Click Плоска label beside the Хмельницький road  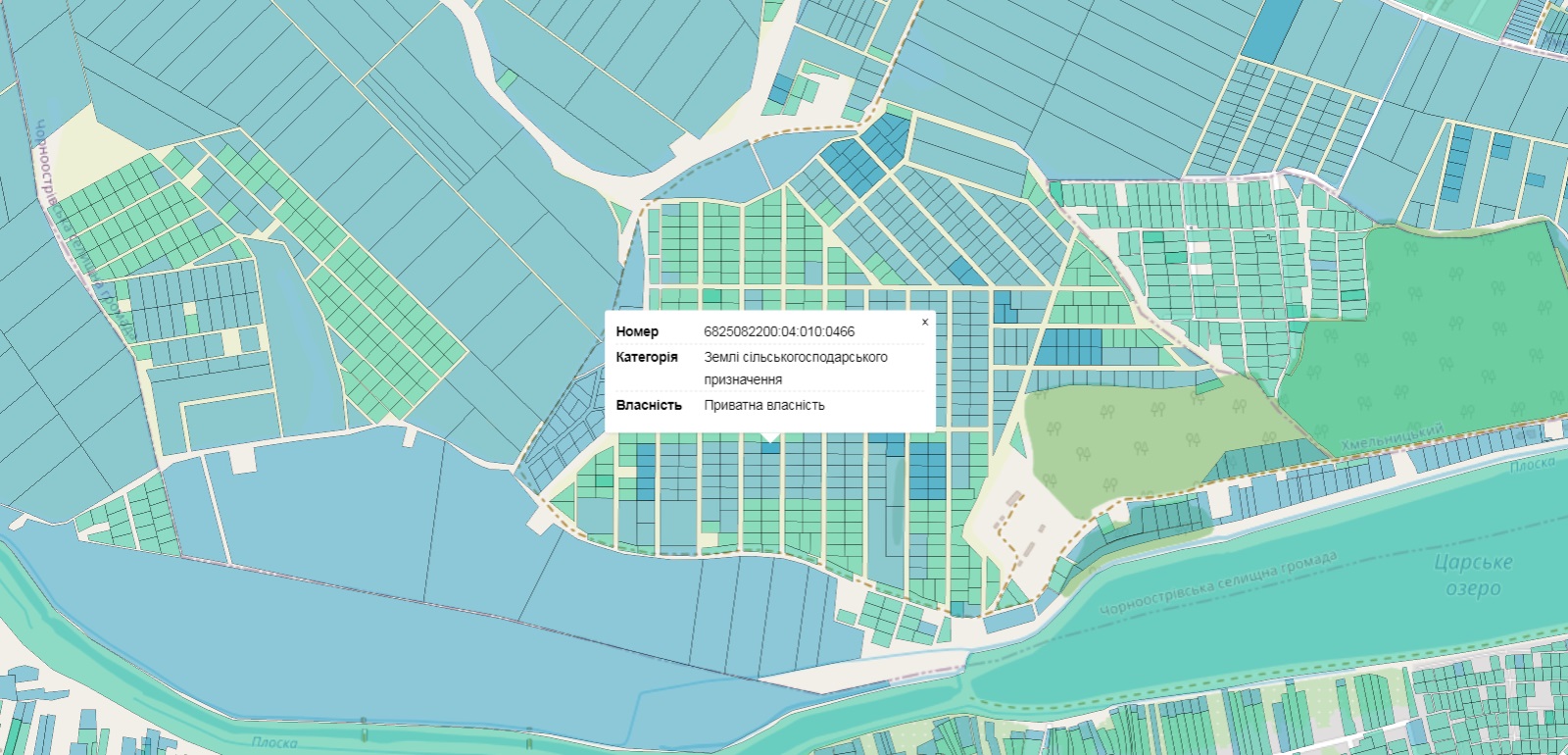[1532, 464]
